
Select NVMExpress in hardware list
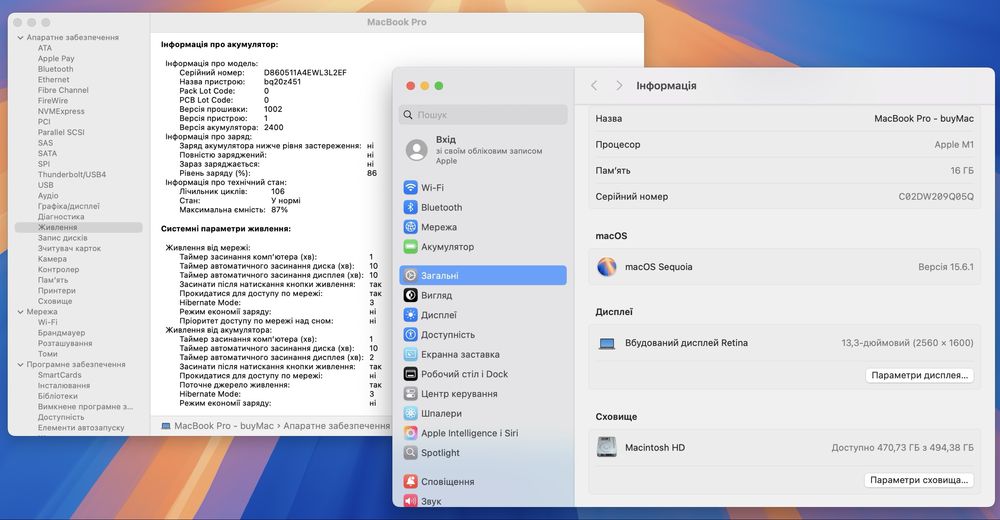[61, 111]
